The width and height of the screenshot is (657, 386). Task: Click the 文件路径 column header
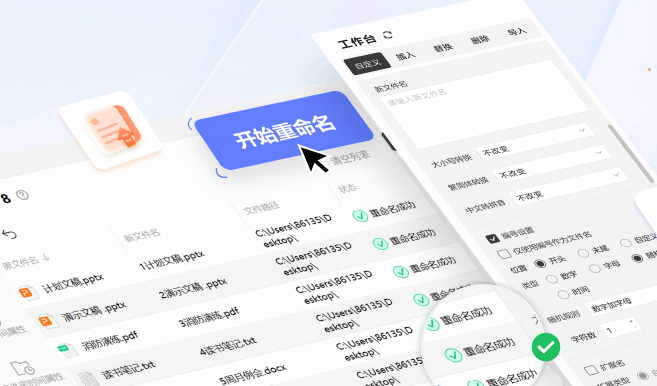261,207
